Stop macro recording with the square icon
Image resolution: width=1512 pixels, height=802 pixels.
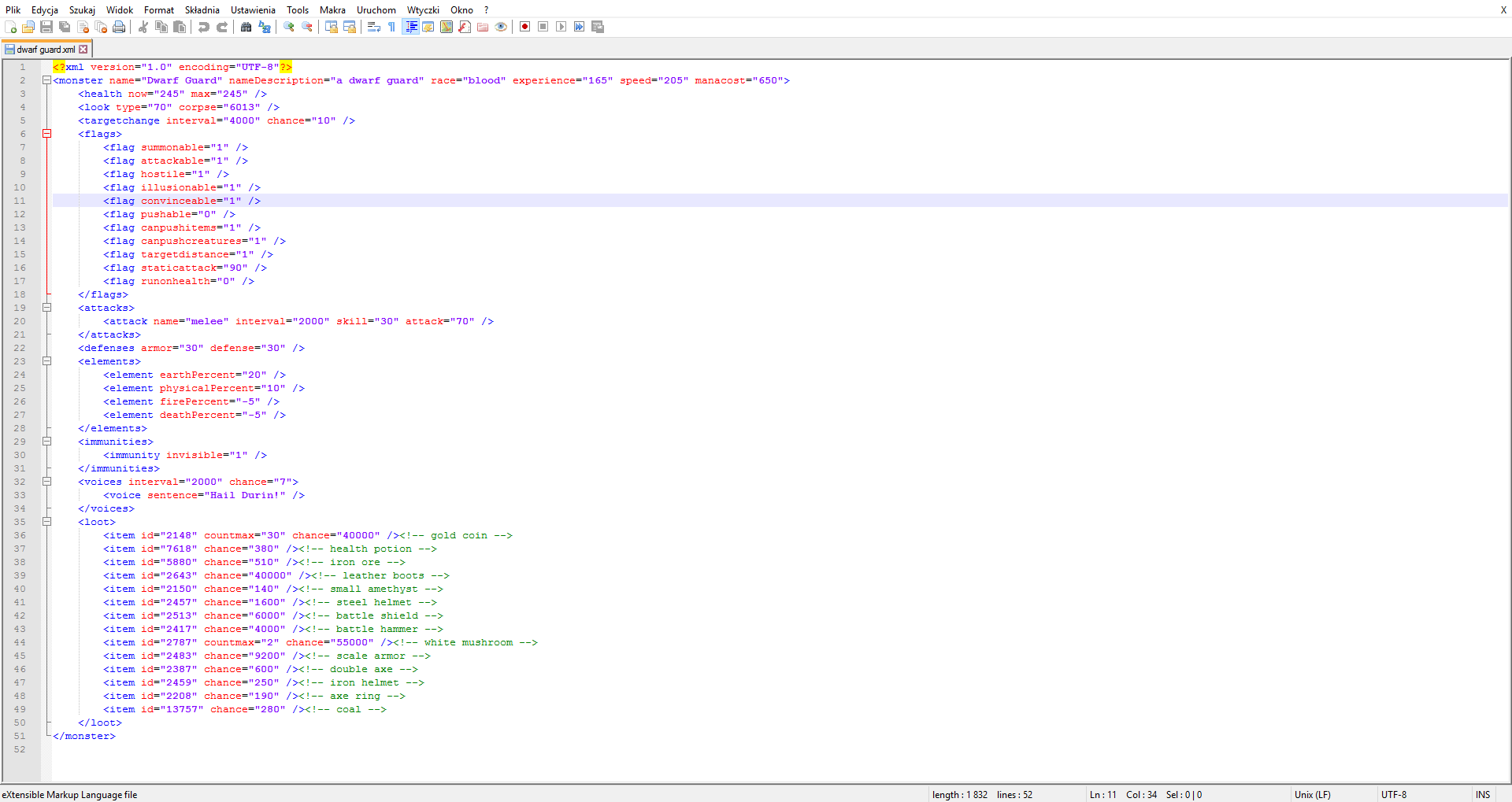pos(543,27)
